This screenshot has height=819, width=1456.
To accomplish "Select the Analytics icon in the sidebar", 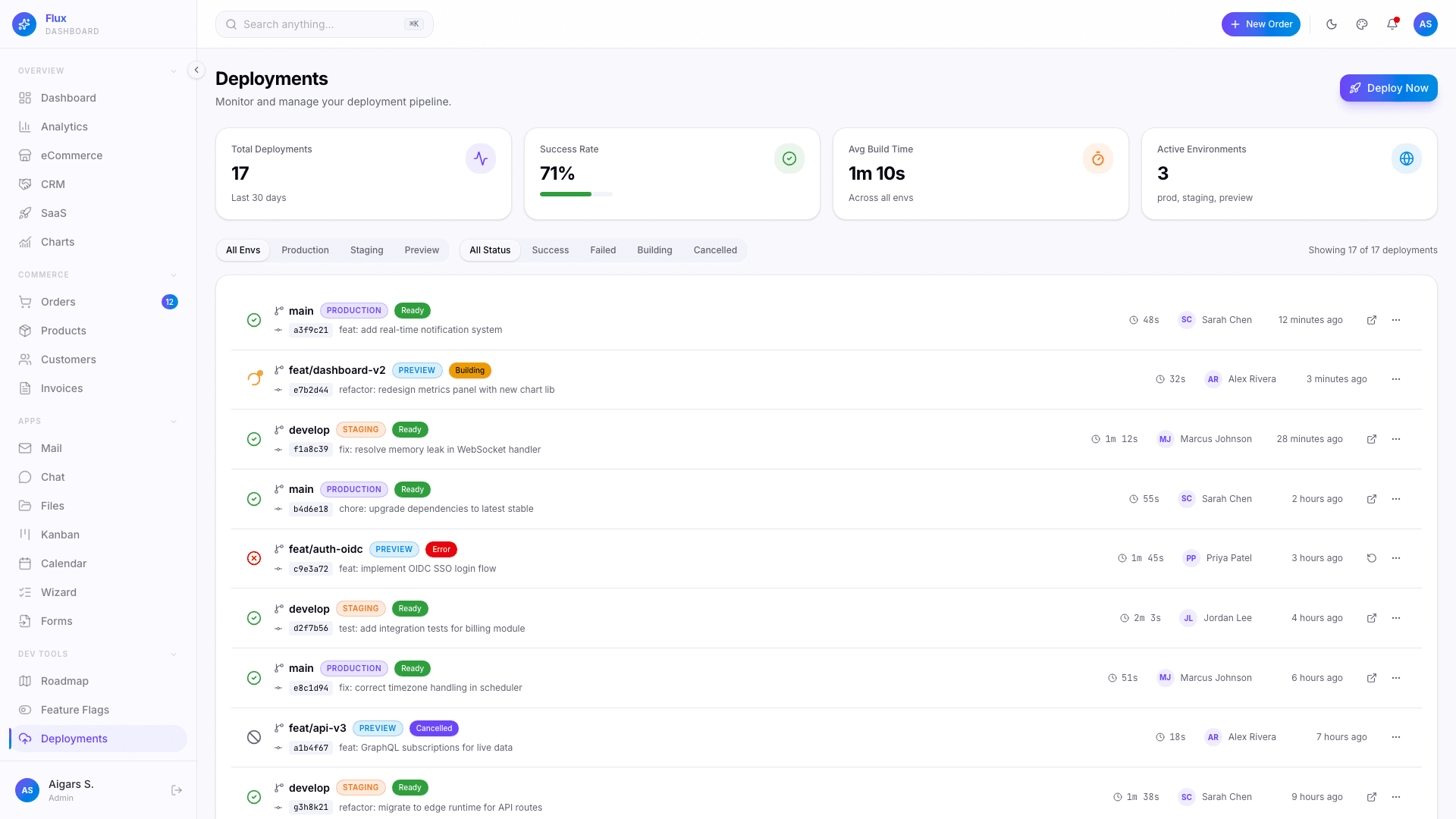I will [x=25, y=127].
